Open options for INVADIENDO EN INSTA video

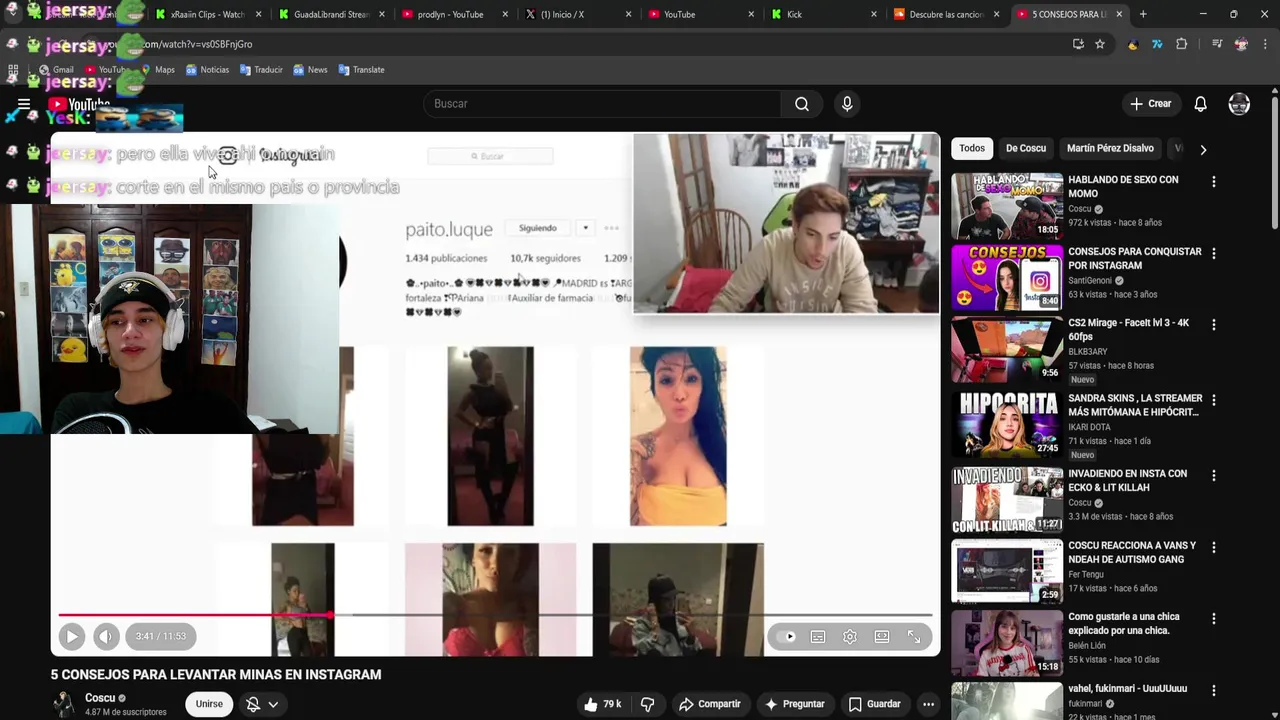coord(1213,476)
